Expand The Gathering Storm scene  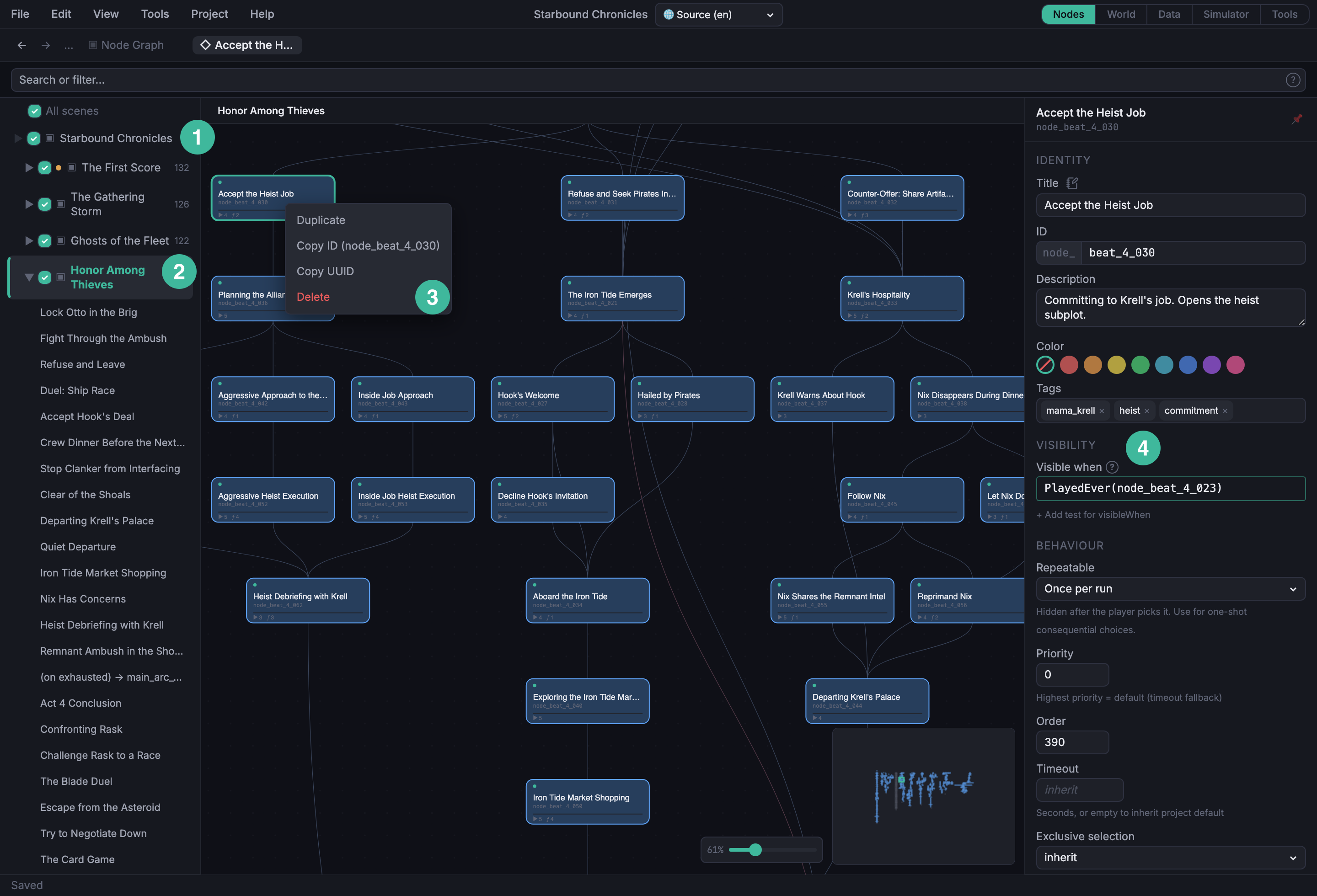tap(29, 204)
